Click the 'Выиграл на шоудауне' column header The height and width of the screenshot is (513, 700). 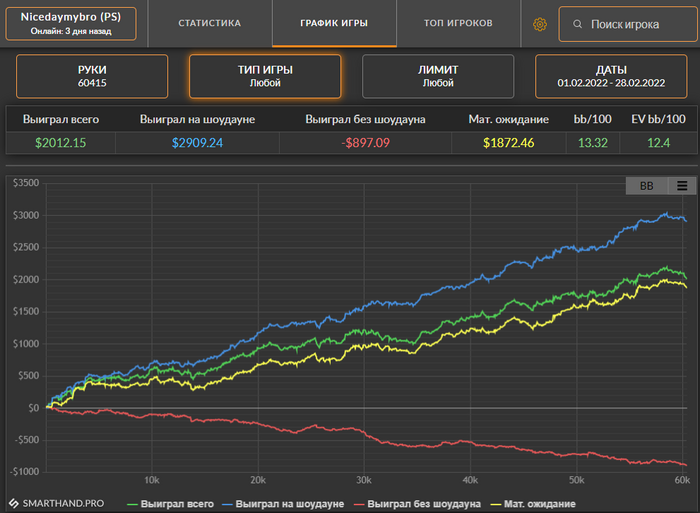(197, 119)
